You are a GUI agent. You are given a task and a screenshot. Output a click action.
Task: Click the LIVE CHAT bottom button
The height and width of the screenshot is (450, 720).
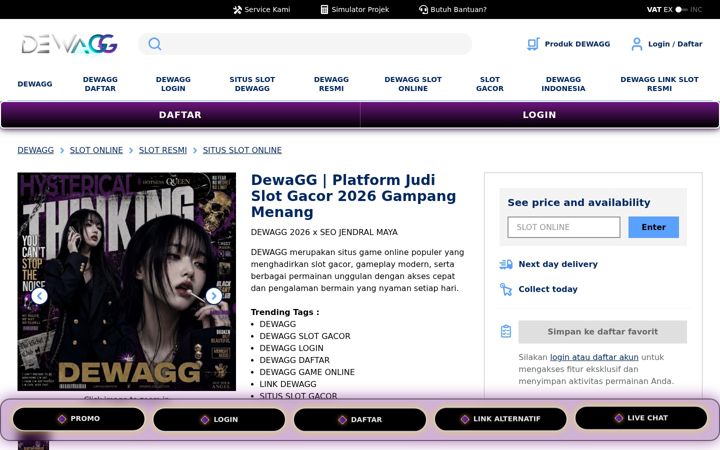pos(641,418)
